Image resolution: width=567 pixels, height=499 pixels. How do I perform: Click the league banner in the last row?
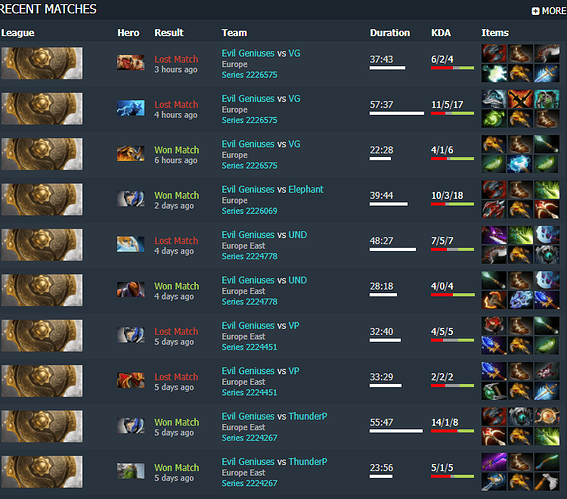(42, 472)
